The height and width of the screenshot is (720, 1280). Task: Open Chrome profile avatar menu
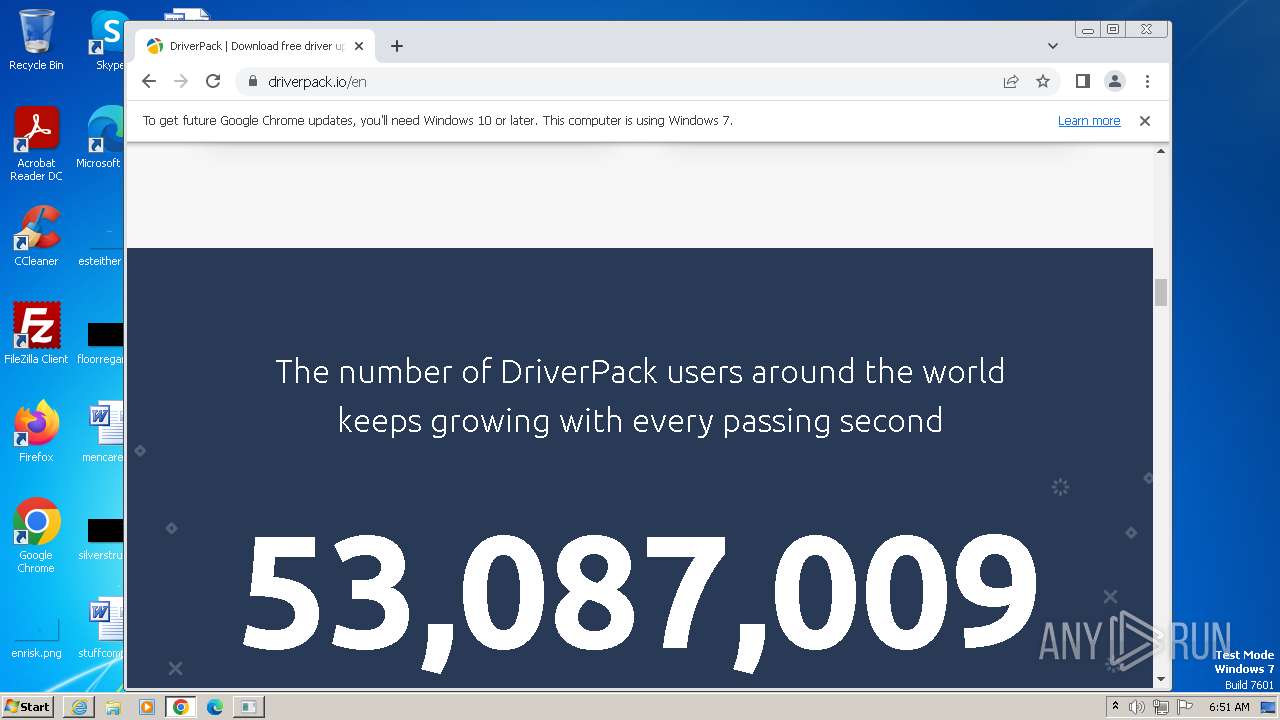tap(1114, 82)
